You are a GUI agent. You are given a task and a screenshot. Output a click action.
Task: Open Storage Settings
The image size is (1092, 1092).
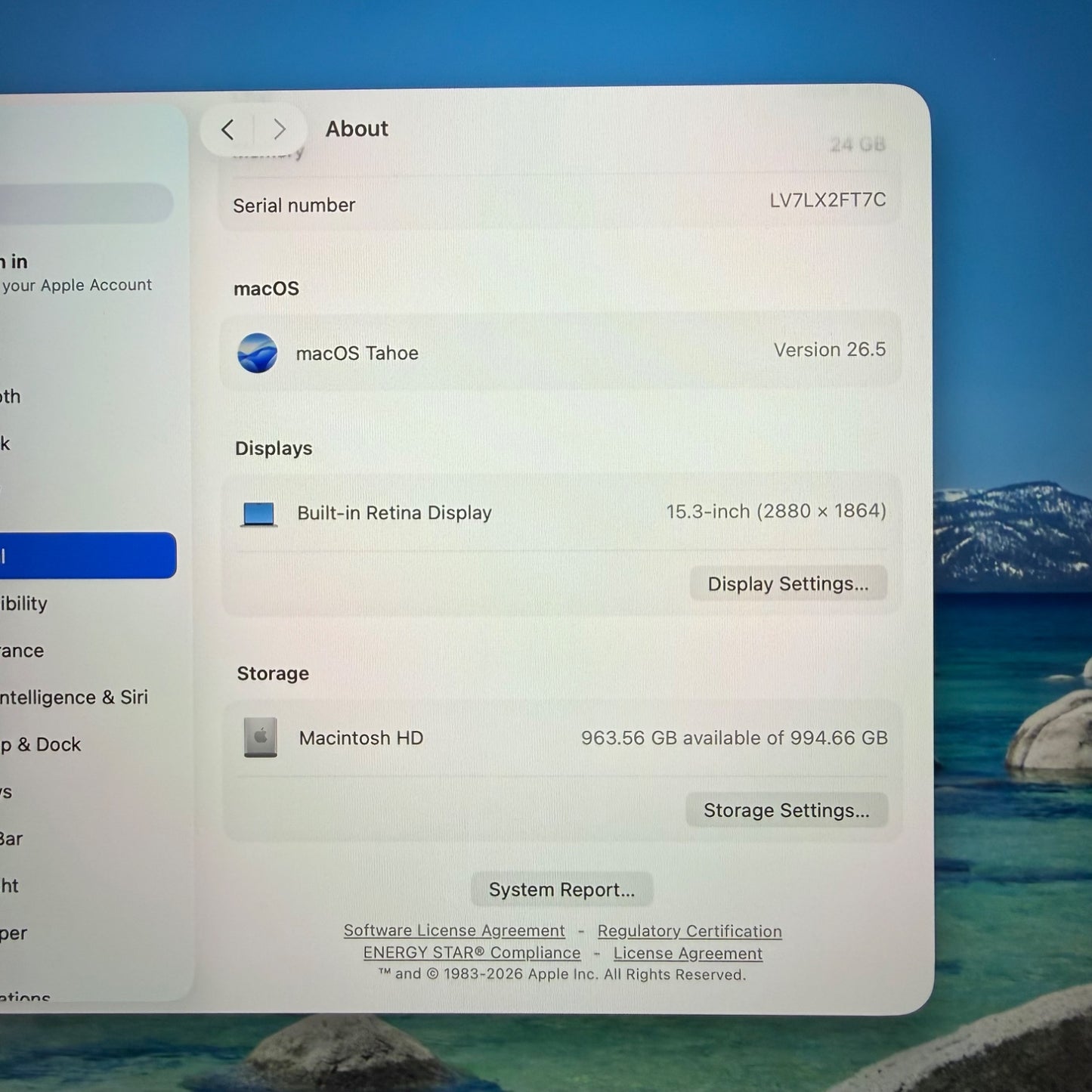pos(787,810)
